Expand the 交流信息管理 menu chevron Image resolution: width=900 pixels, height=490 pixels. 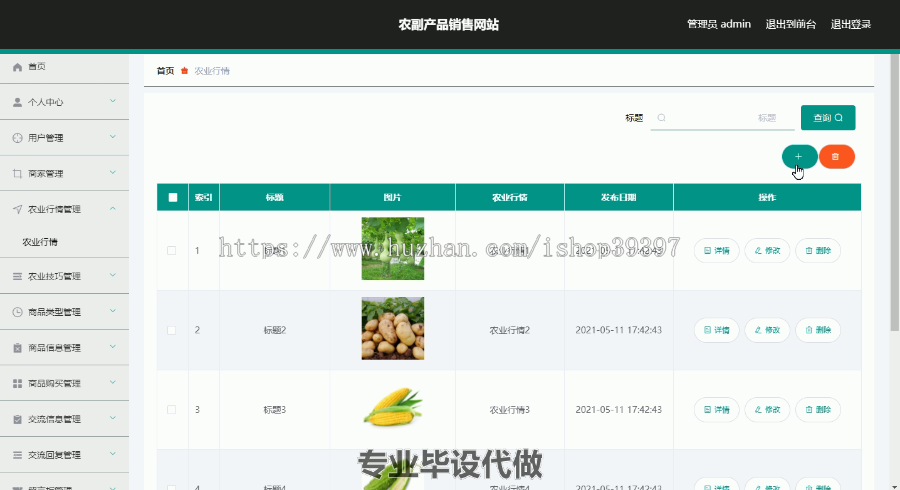(x=112, y=418)
